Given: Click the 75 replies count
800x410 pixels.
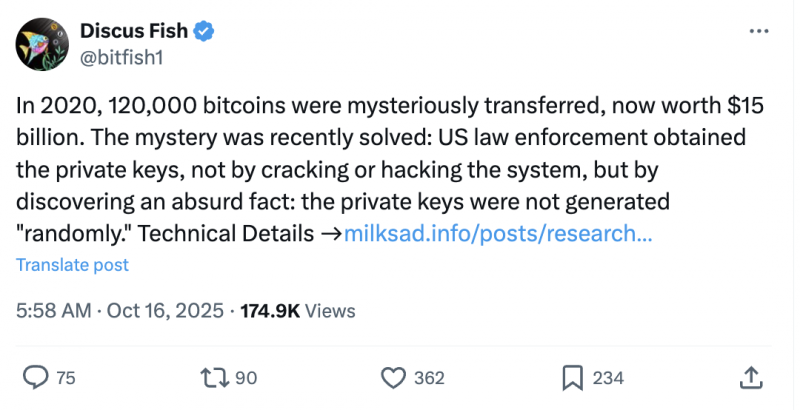Looking at the screenshot, I should 66,378.
